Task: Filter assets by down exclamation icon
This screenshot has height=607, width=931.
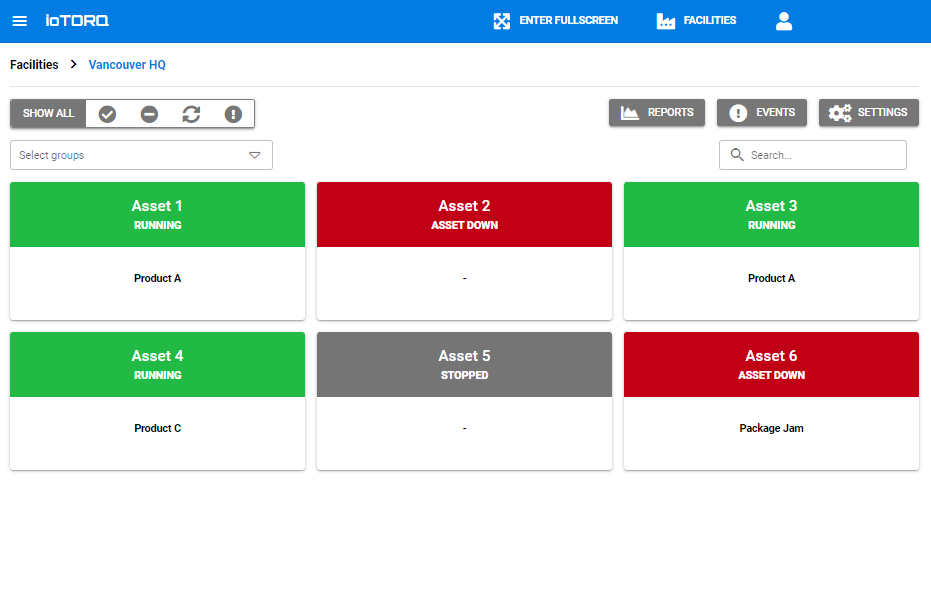Action: (x=233, y=114)
